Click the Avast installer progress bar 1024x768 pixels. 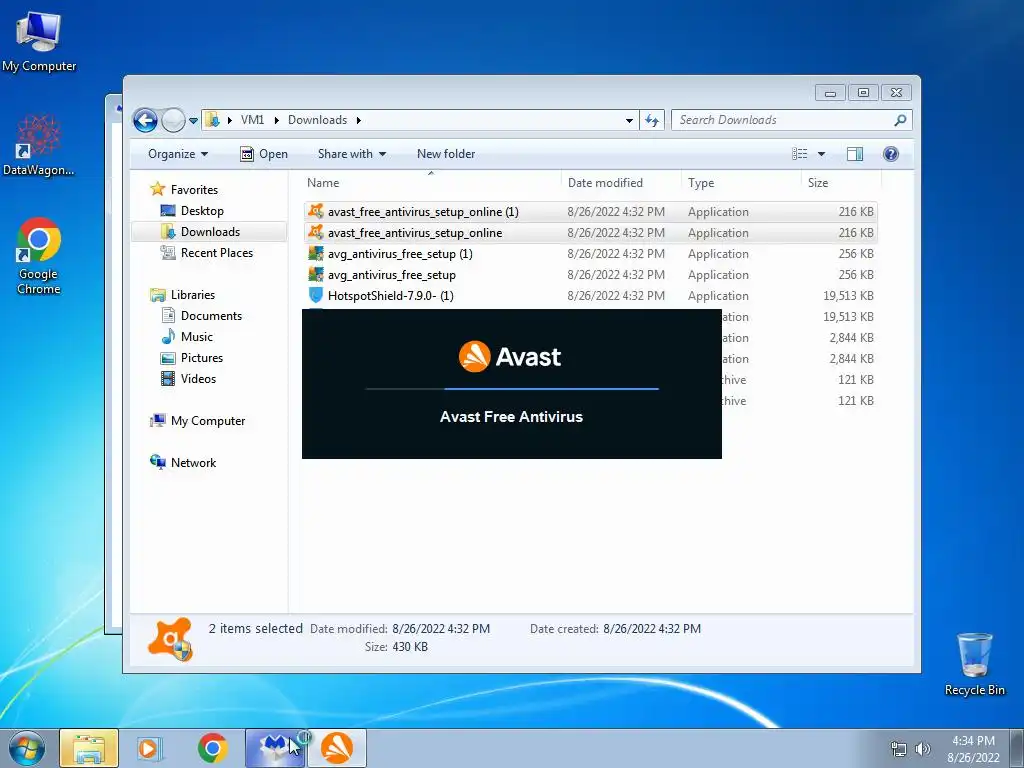click(512, 389)
